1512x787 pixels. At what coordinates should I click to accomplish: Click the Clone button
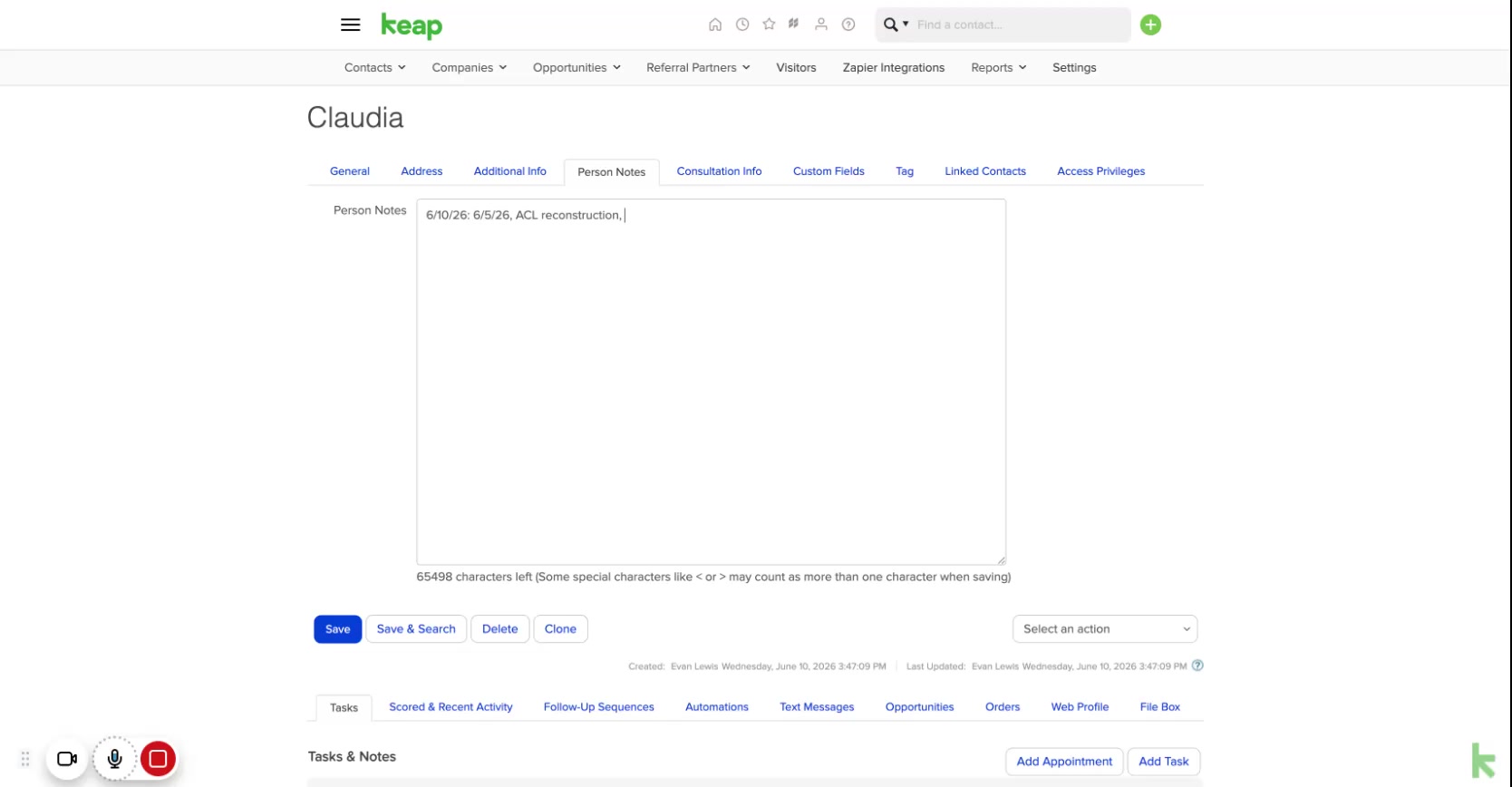tap(560, 629)
